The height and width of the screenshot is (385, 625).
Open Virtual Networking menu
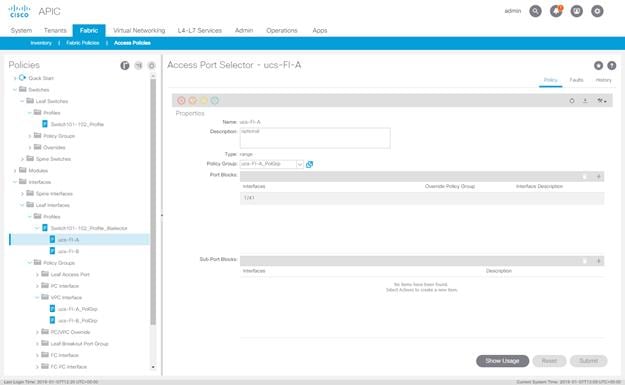[x=139, y=30]
